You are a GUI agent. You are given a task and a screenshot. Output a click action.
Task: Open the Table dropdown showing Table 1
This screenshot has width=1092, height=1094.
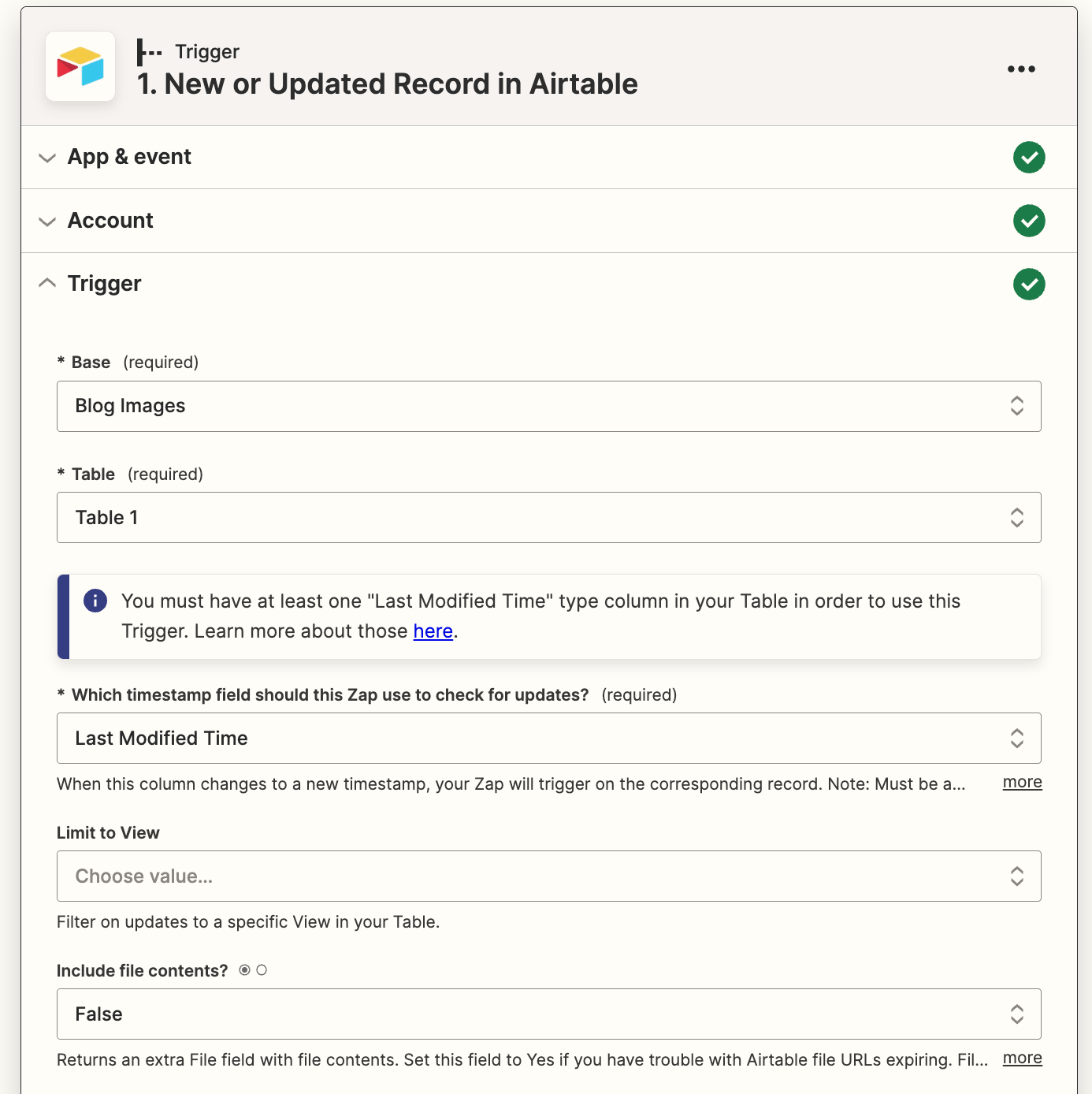tap(549, 517)
